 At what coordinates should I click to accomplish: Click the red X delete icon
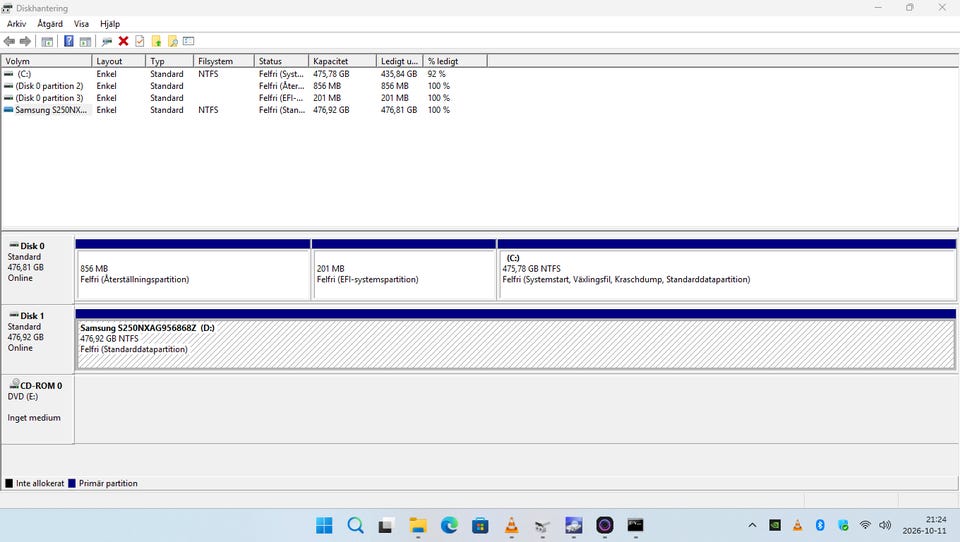(x=123, y=41)
